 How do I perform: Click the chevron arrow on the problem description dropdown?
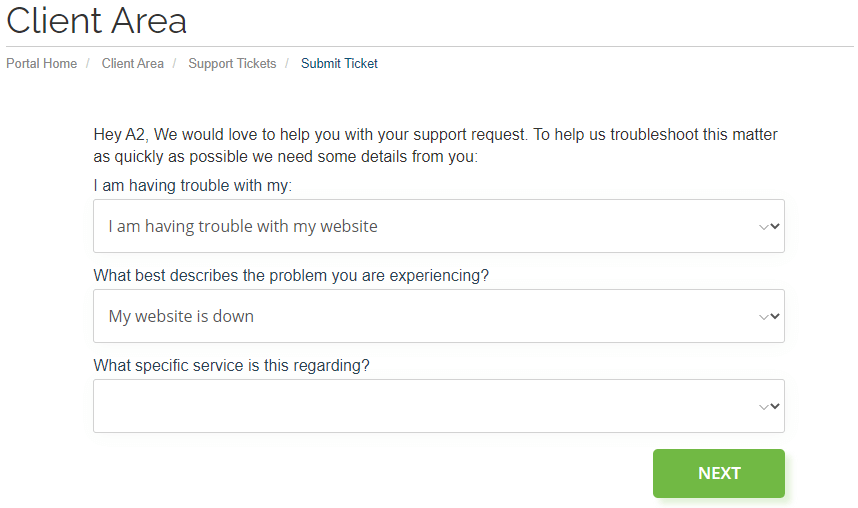click(769, 316)
